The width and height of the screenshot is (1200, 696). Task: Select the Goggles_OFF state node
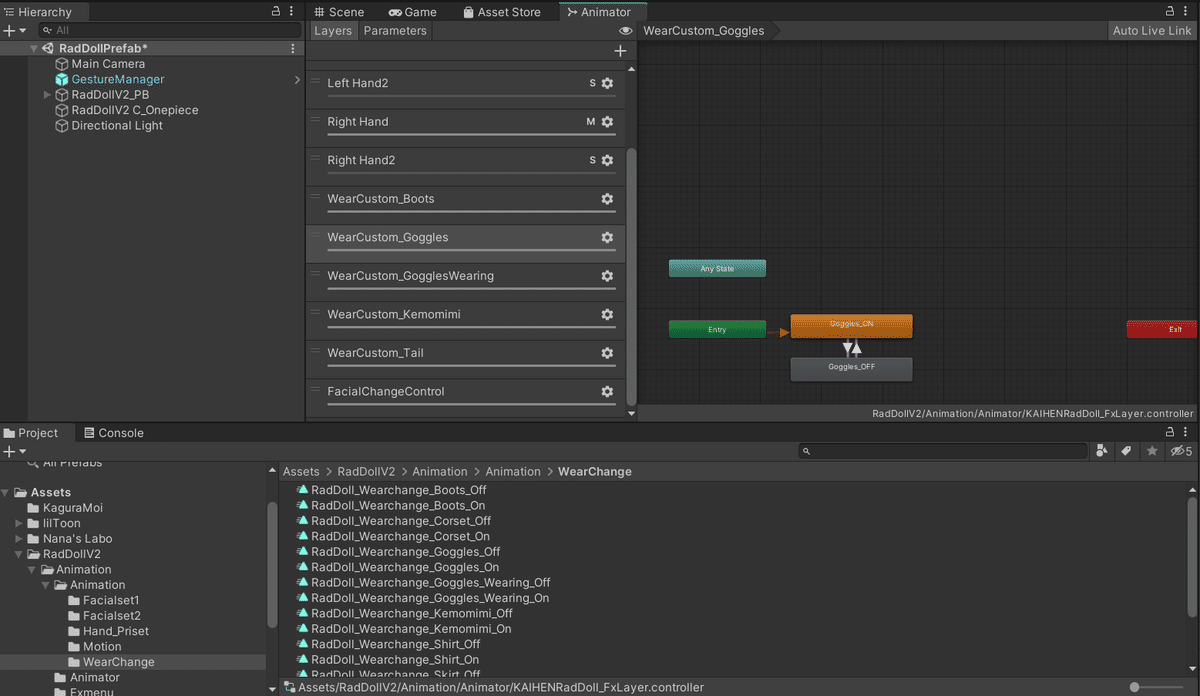(x=851, y=369)
